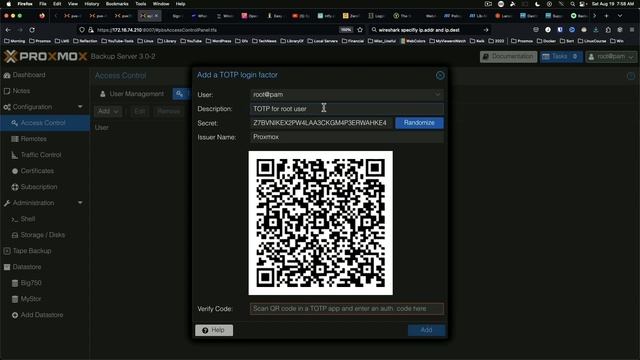Open the History menu in the menu bar
This screenshot has height=360, width=640.
[x=91, y=4]
